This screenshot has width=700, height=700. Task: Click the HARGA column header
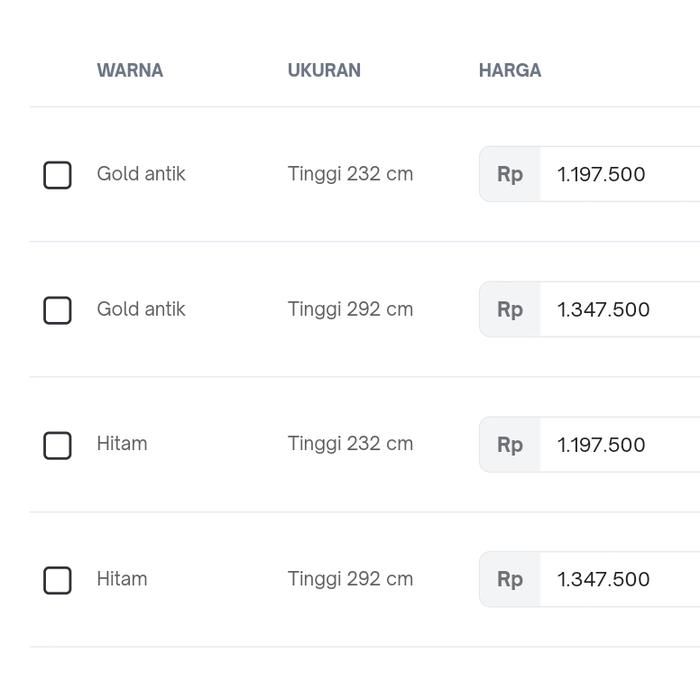click(510, 71)
